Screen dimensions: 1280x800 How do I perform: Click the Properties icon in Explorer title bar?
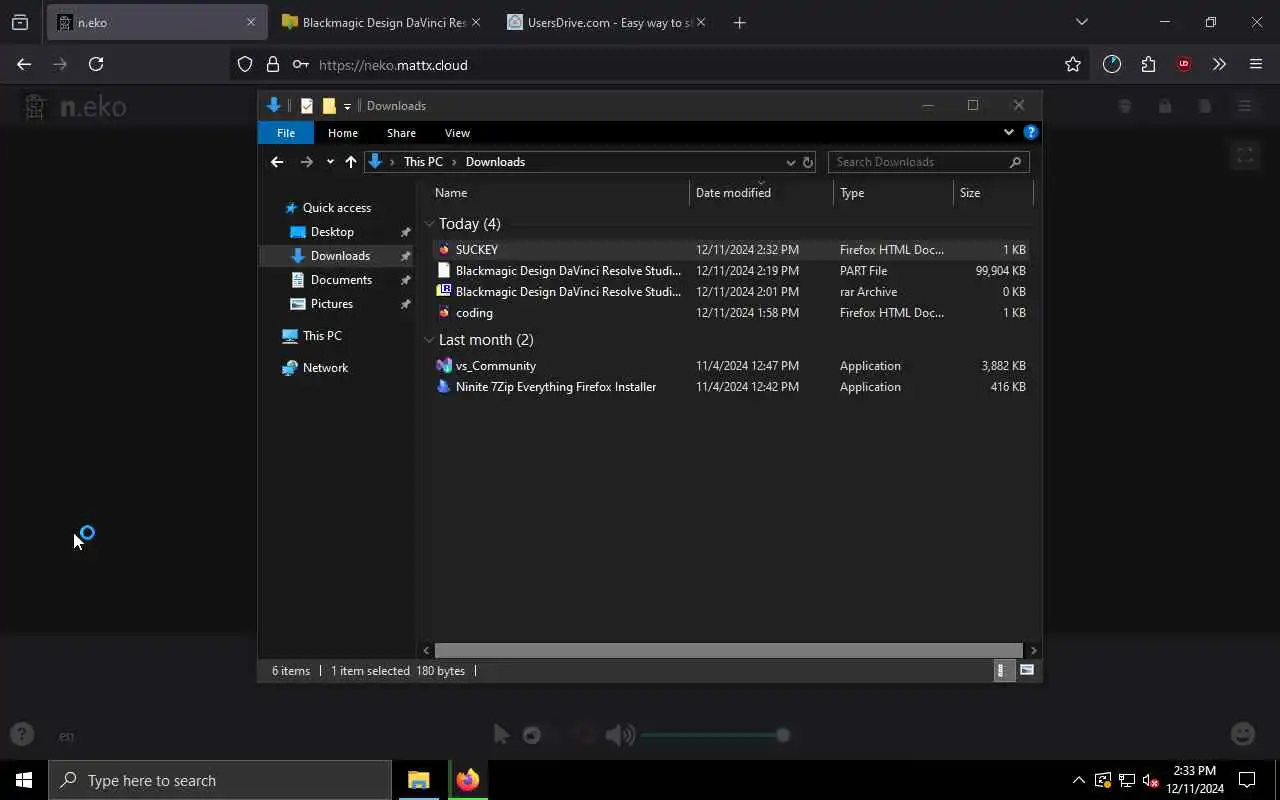pyautogui.click(x=307, y=106)
